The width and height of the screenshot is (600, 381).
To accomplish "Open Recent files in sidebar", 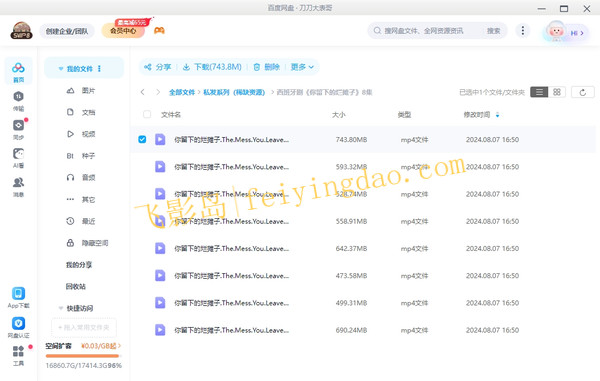I will point(81,221).
